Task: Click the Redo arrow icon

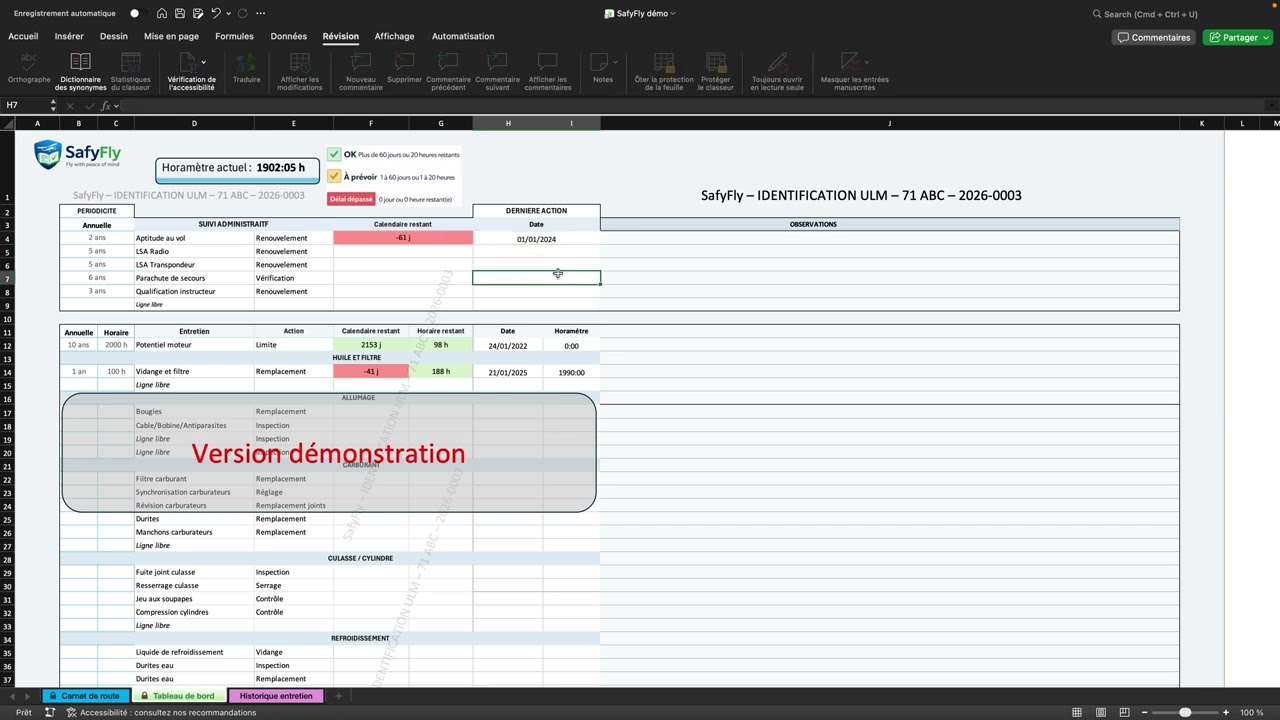Action: pyautogui.click(x=243, y=14)
